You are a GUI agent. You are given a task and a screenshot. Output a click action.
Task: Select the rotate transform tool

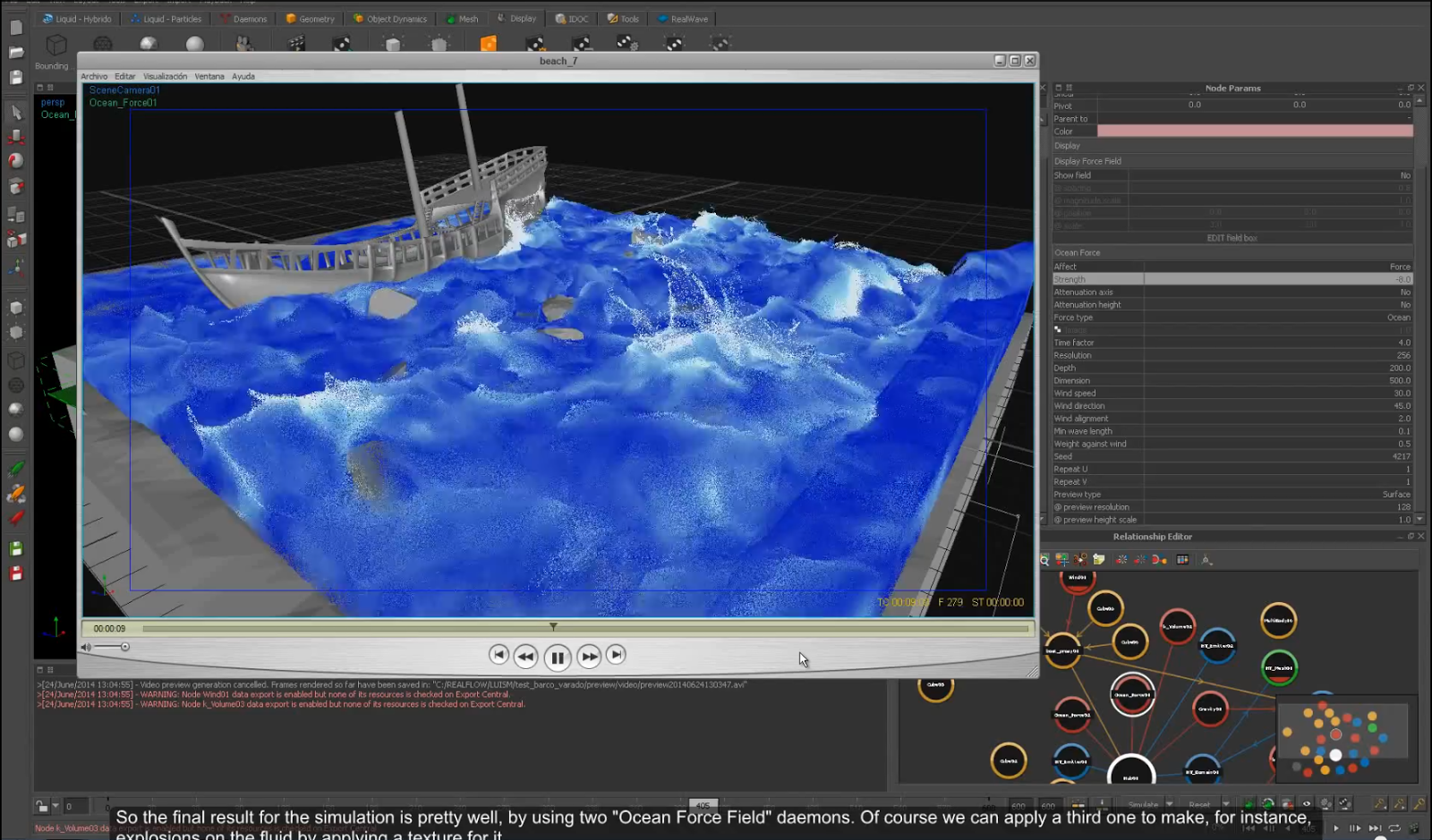click(16, 162)
